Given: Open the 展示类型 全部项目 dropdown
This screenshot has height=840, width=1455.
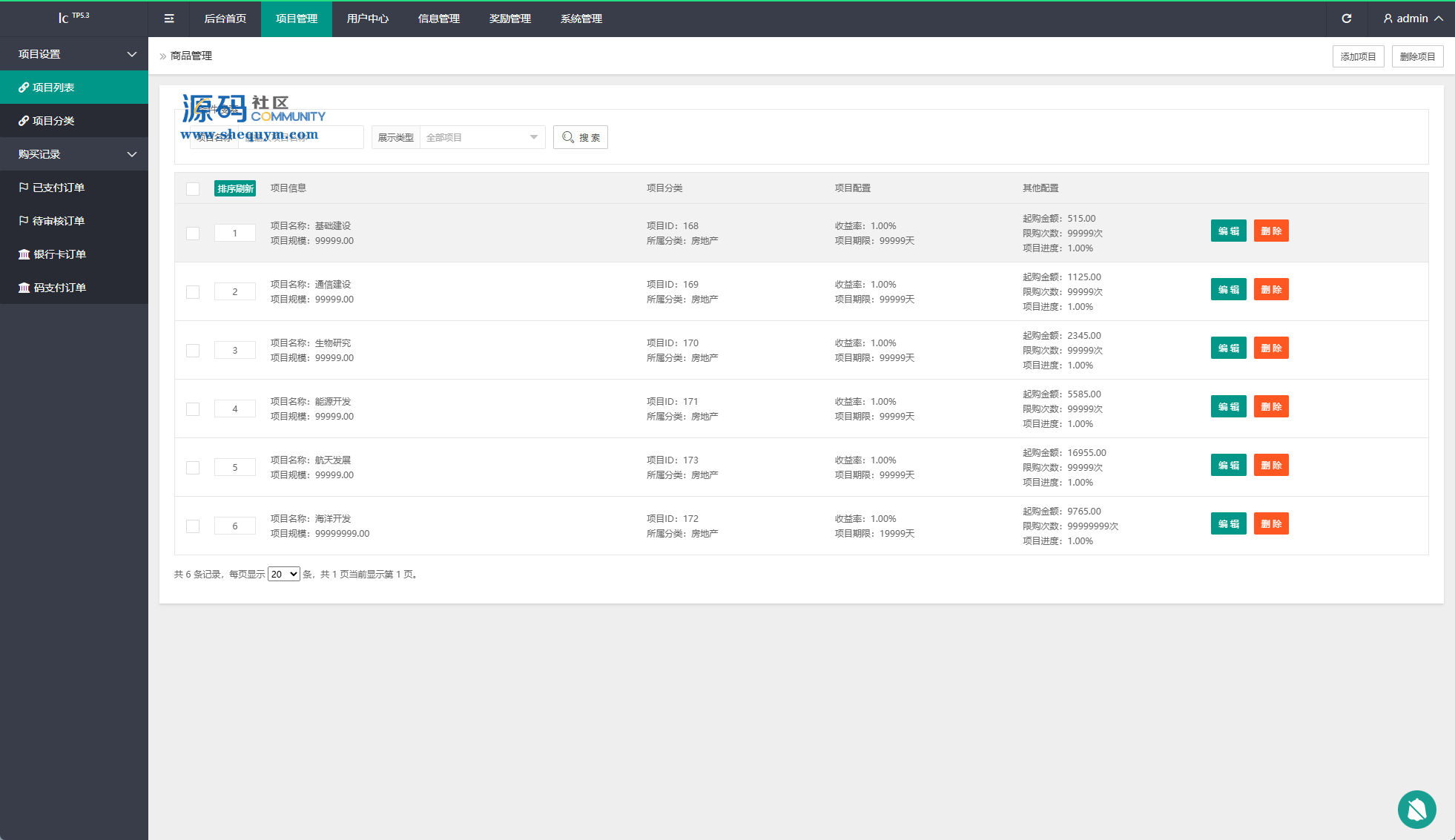Looking at the screenshot, I should pyautogui.click(x=482, y=137).
